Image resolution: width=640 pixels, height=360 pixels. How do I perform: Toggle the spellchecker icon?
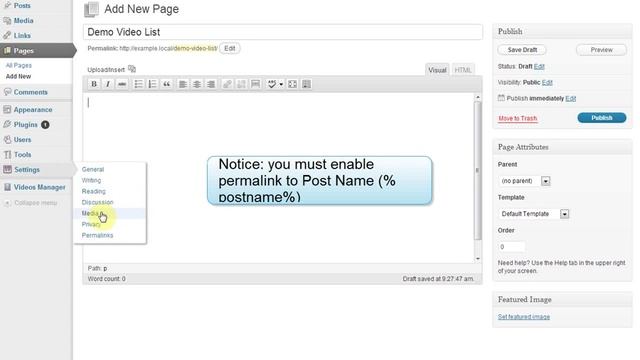tap(271, 84)
